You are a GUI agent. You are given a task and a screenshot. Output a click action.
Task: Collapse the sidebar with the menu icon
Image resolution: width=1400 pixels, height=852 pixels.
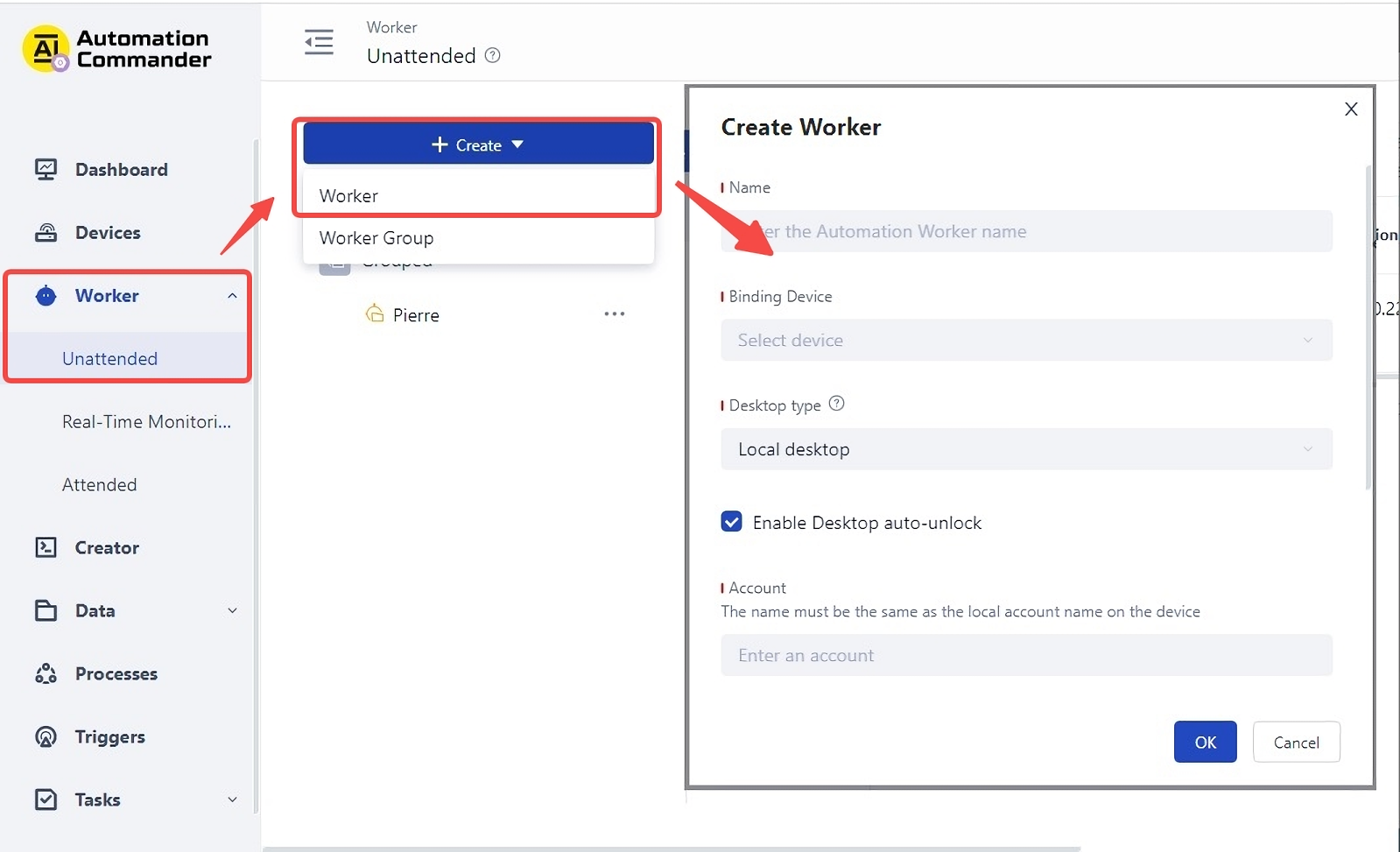click(x=319, y=42)
